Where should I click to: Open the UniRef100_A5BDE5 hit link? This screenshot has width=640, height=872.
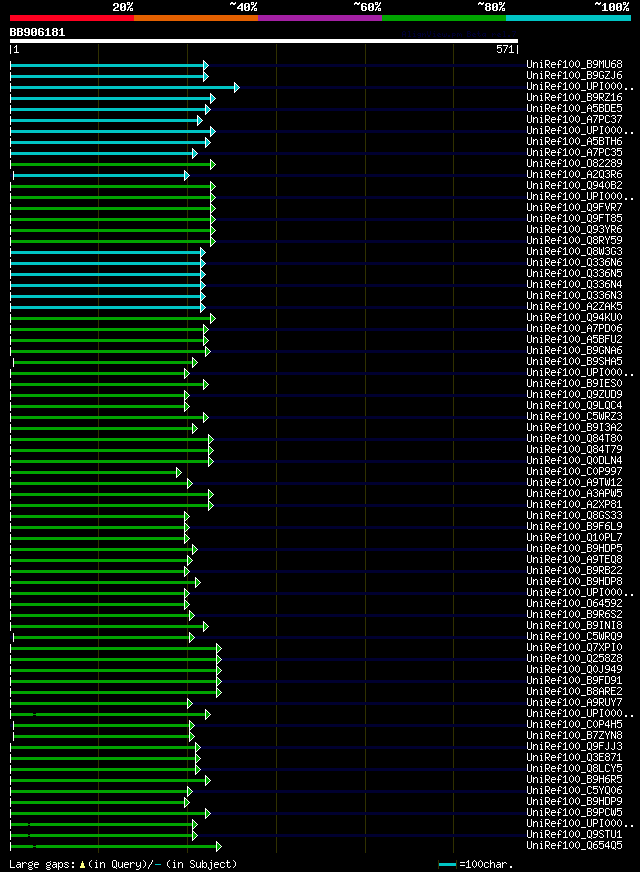click(574, 108)
